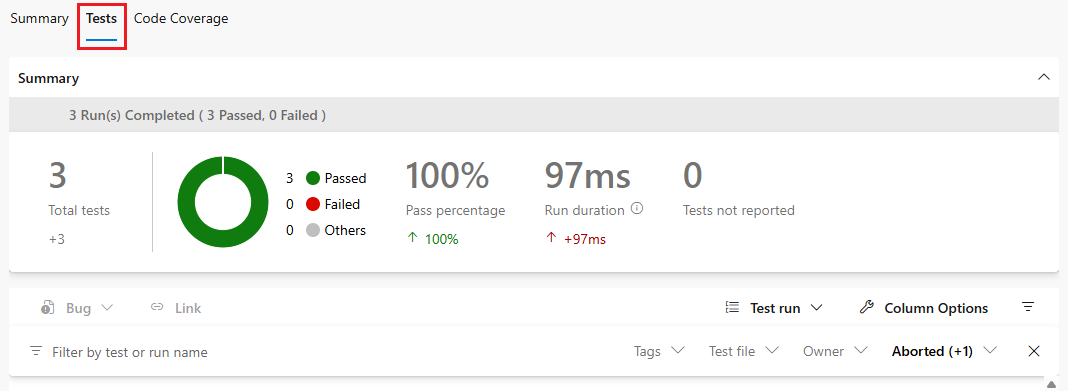Open the Owner filter dropdown
Image resolution: width=1068 pixels, height=391 pixels.
(835, 351)
